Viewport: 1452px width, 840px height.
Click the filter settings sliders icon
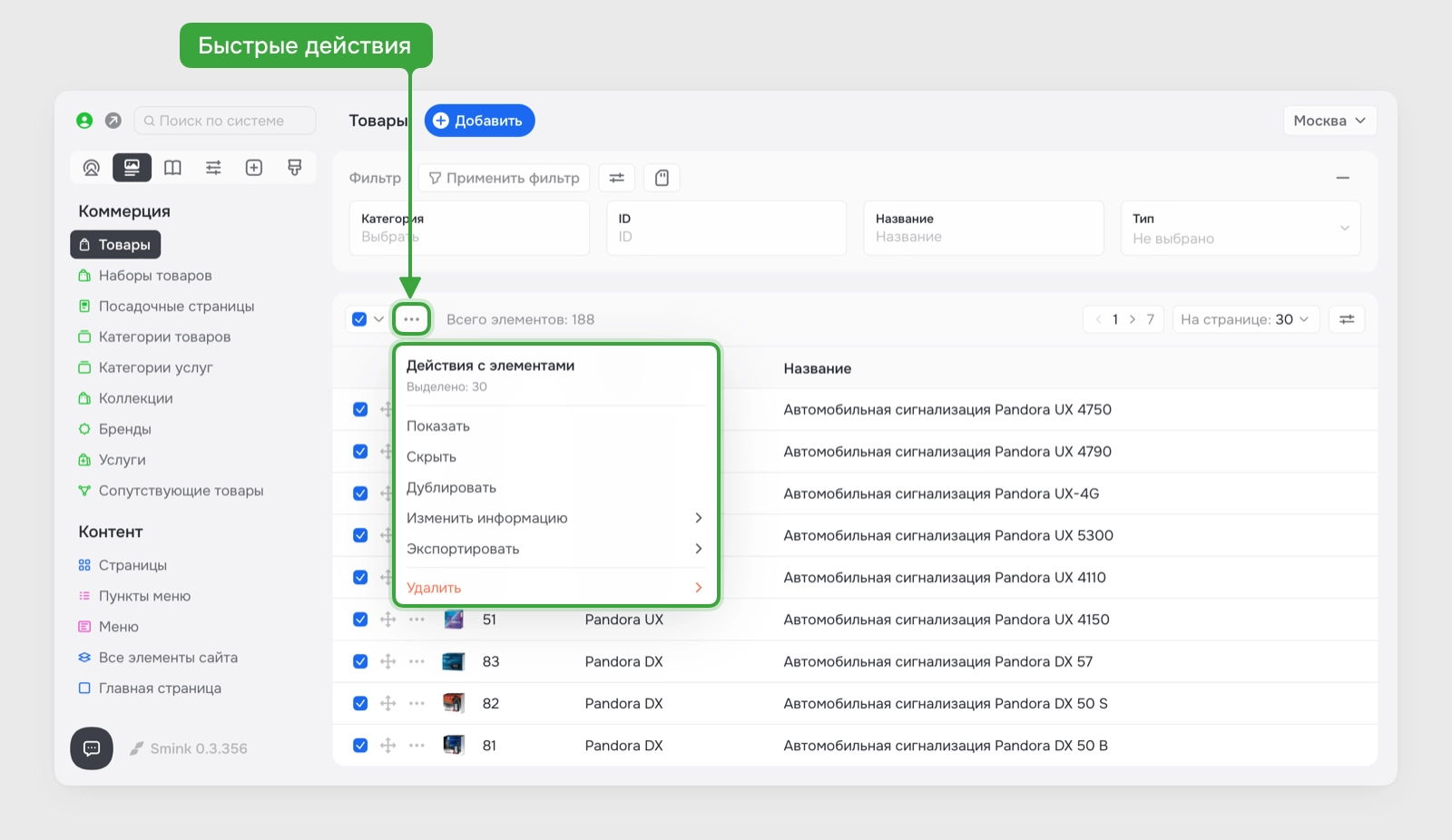click(617, 178)
